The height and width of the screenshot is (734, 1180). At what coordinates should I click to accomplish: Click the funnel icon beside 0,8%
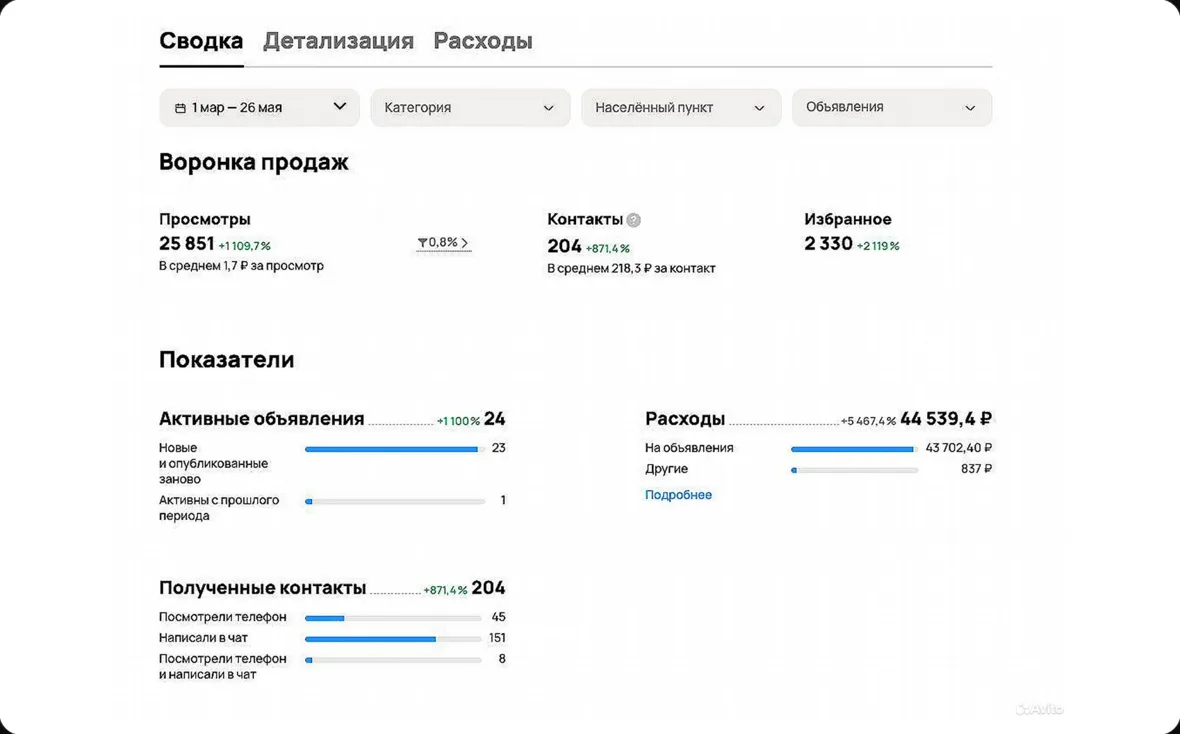click(422, 242)
